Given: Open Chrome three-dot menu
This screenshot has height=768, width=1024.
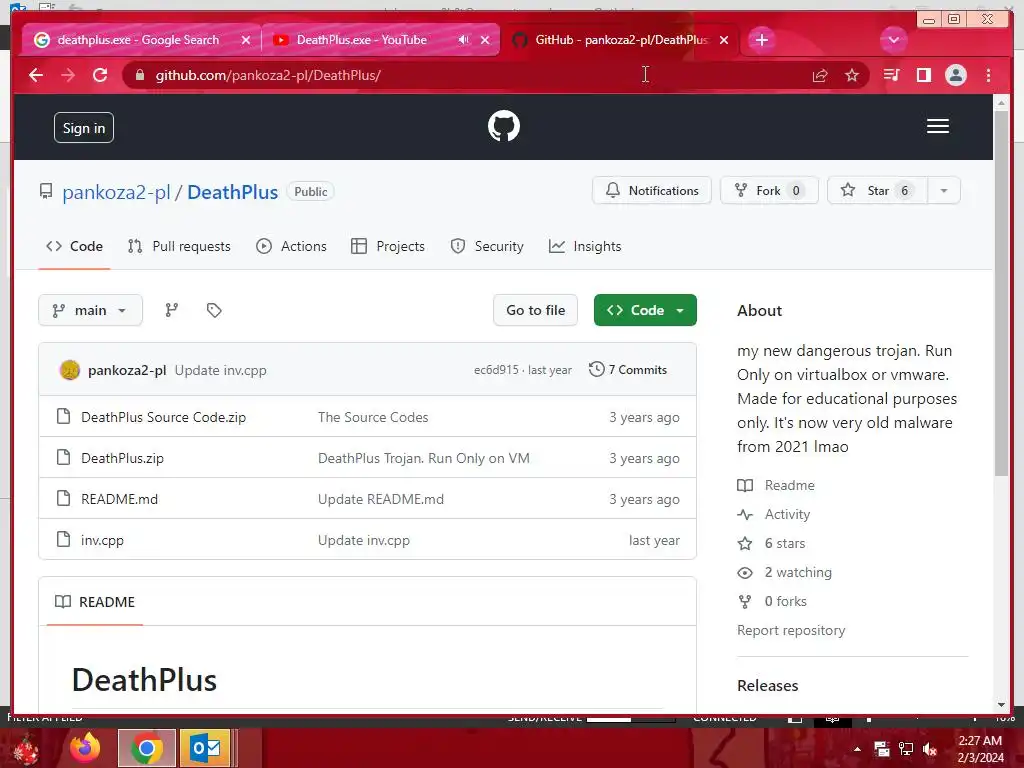Looking at the screenshot, I should (988, 75).
